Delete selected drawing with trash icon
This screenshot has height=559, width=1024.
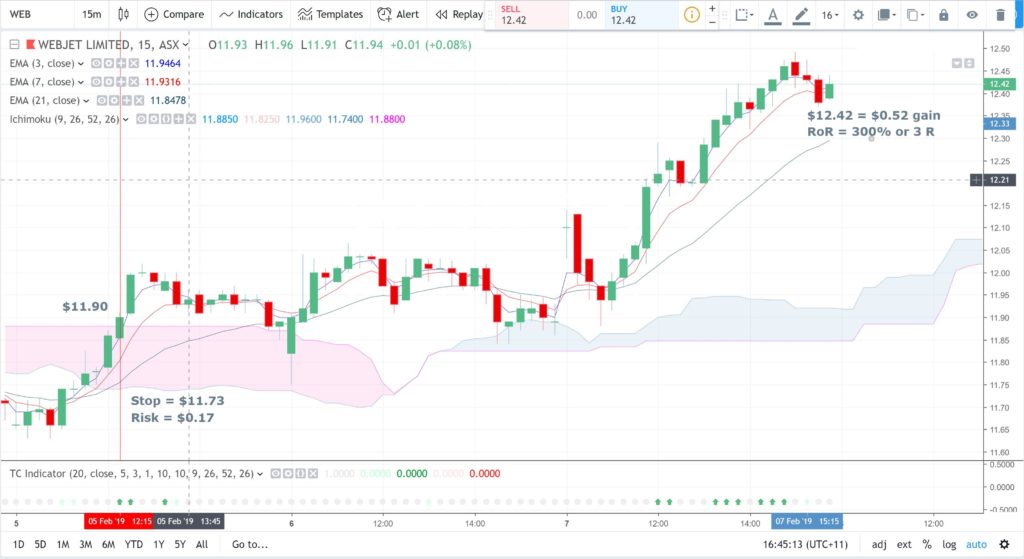(1000, 15)
